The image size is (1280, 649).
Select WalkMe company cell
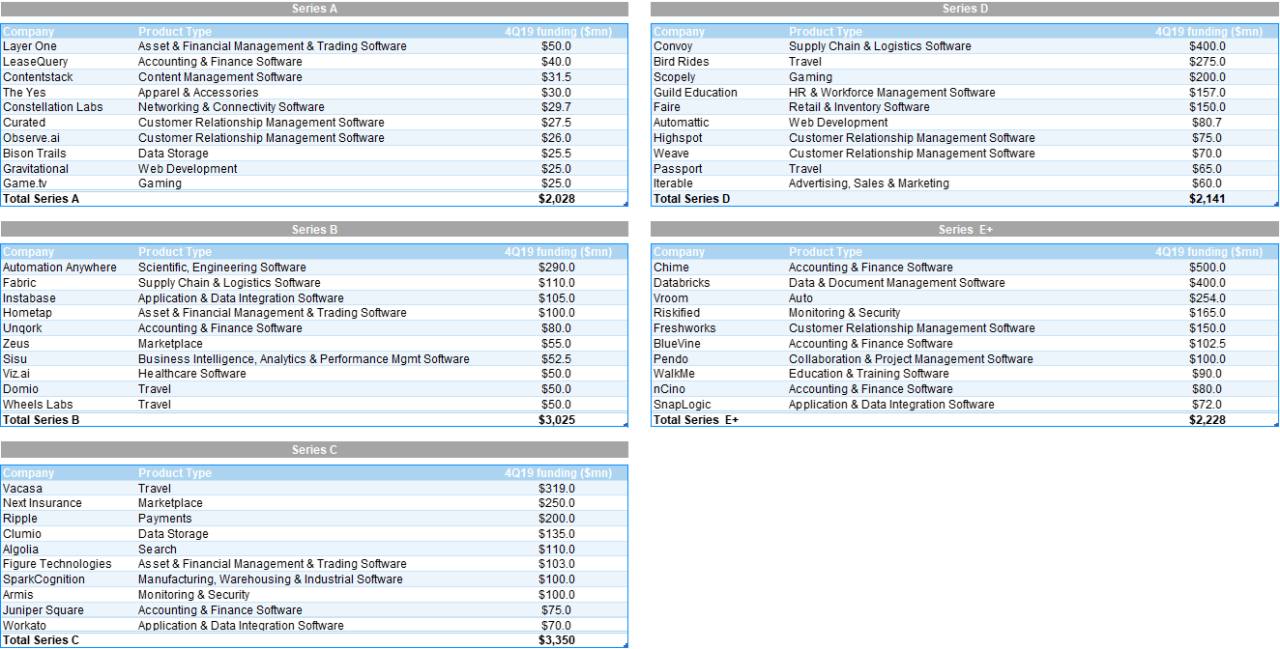(673, 374)
